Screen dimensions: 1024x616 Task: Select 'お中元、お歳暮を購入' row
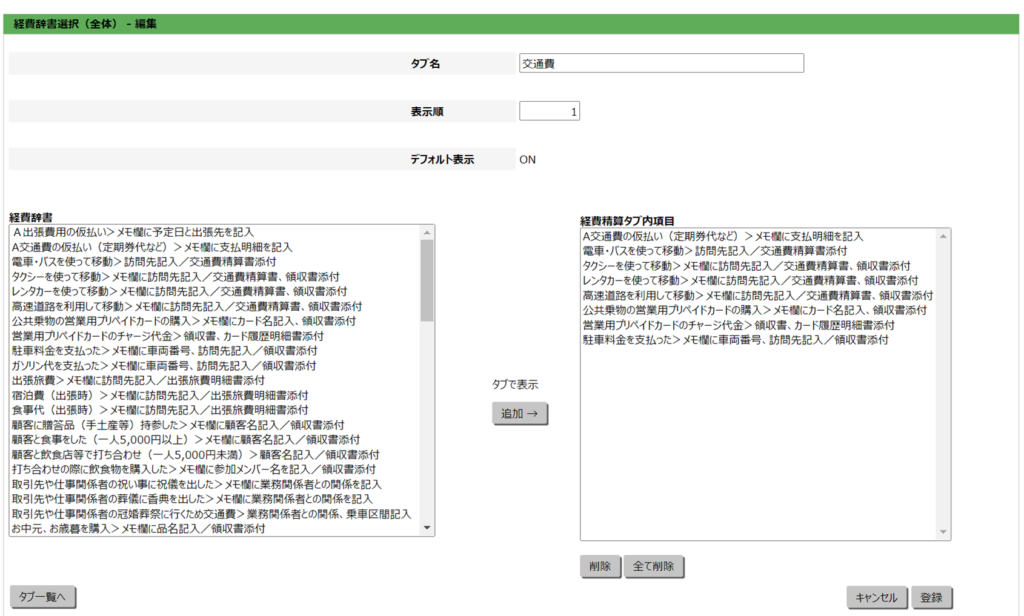(216, 528)
